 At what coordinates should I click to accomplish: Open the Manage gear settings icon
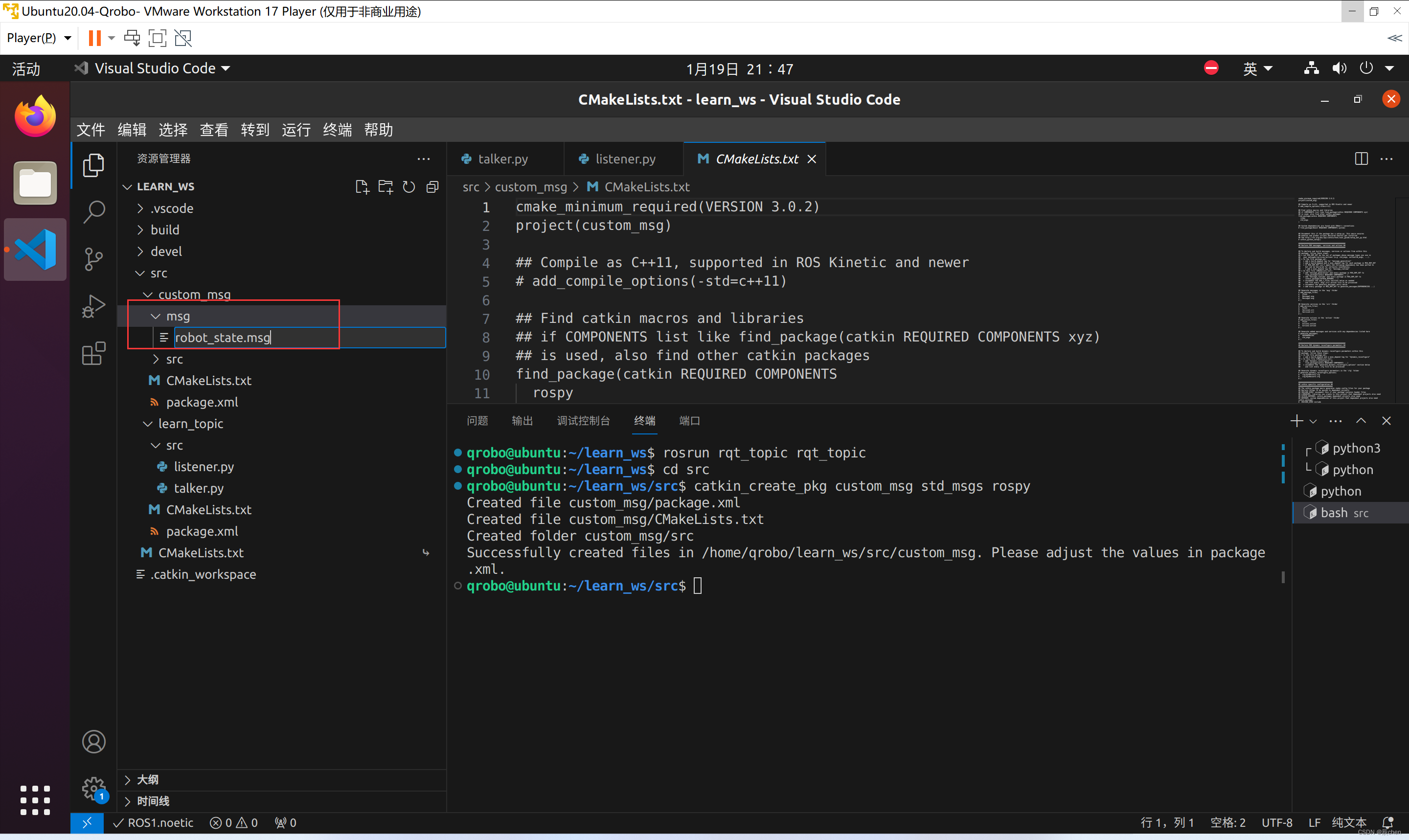[x=93, y=789]
